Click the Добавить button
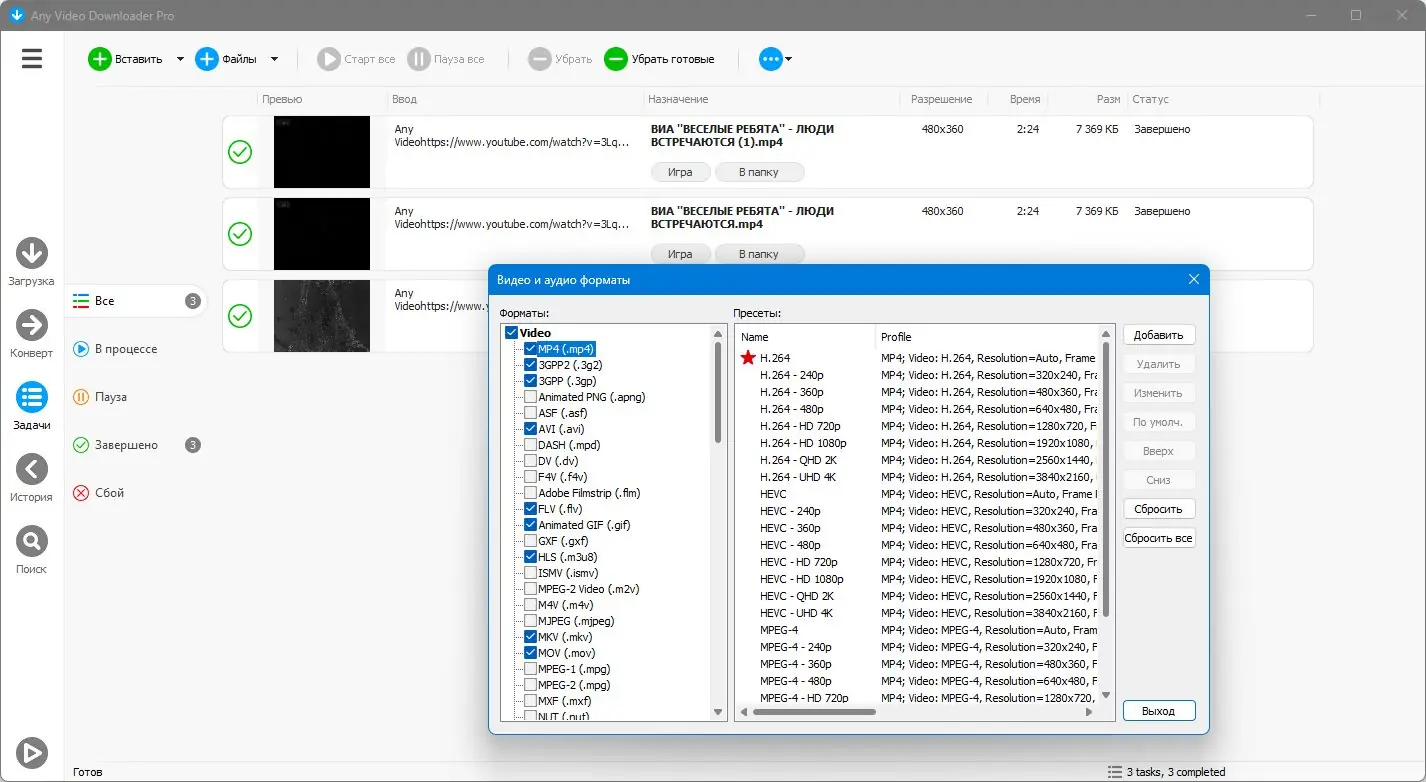 tap(1159, 335)
